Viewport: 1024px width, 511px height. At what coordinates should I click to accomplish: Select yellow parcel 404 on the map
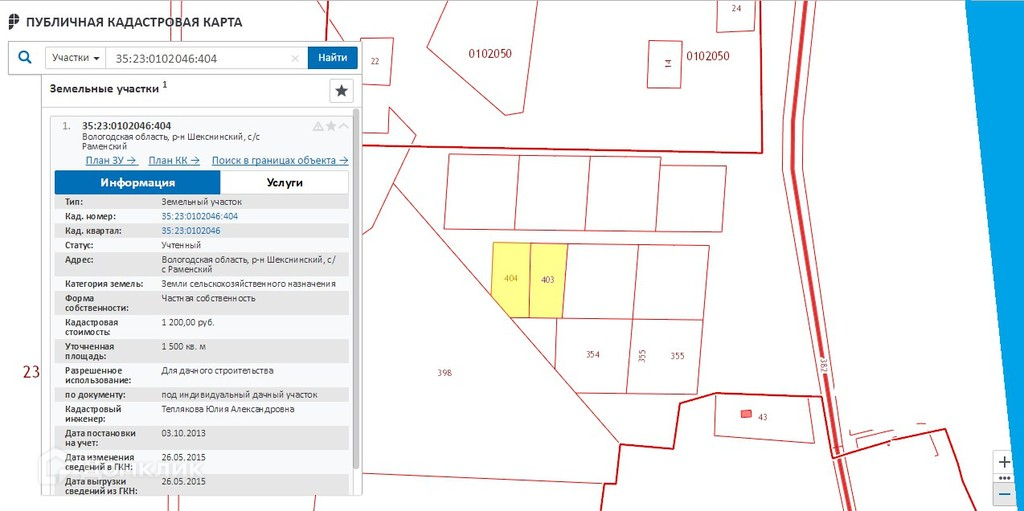point(511,279)
